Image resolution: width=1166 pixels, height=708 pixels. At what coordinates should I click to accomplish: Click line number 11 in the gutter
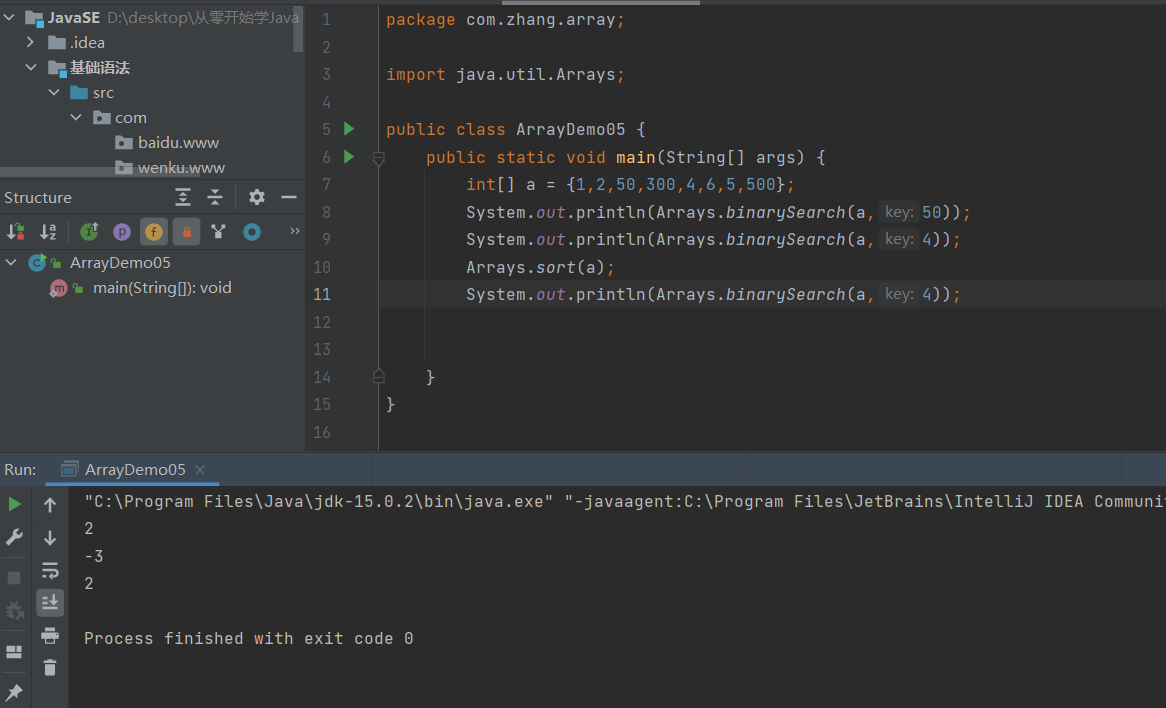point(322,294)
